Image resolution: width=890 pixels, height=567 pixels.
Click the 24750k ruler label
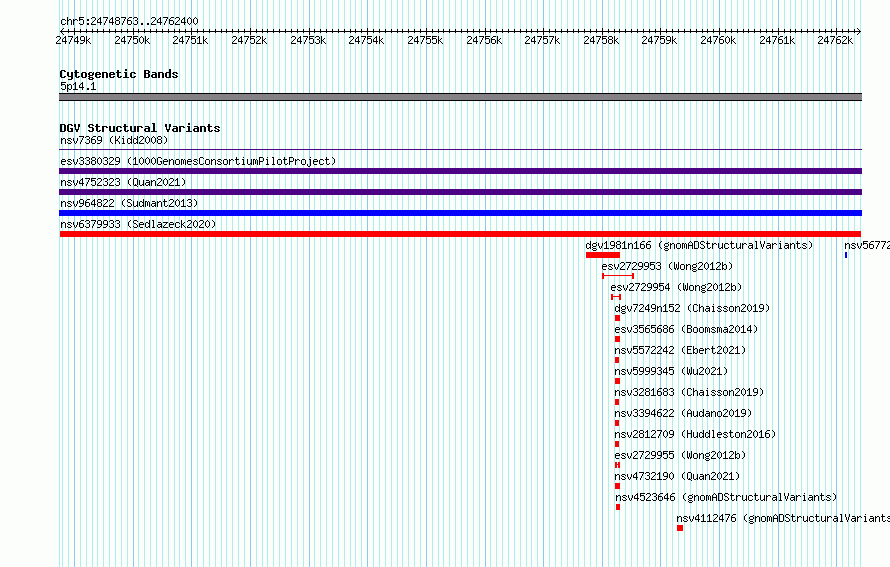[132, 40]
